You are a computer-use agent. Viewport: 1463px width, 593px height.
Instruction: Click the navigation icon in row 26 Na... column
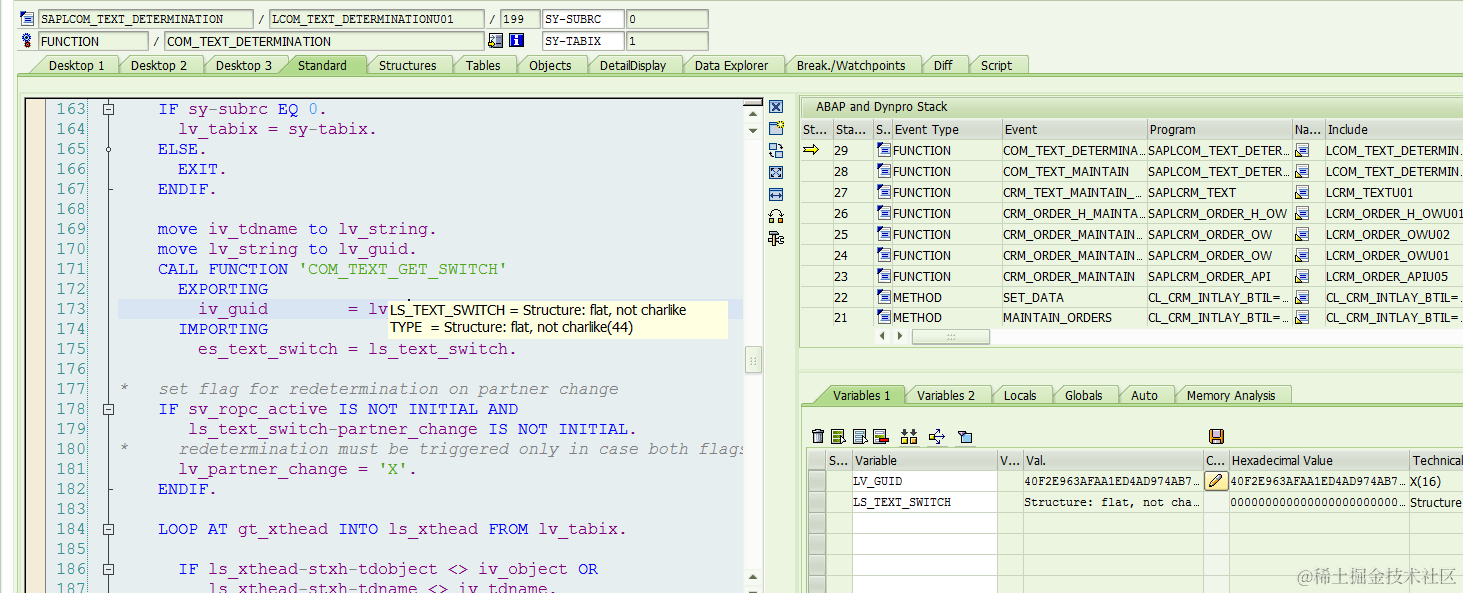tap(1302, 213)
